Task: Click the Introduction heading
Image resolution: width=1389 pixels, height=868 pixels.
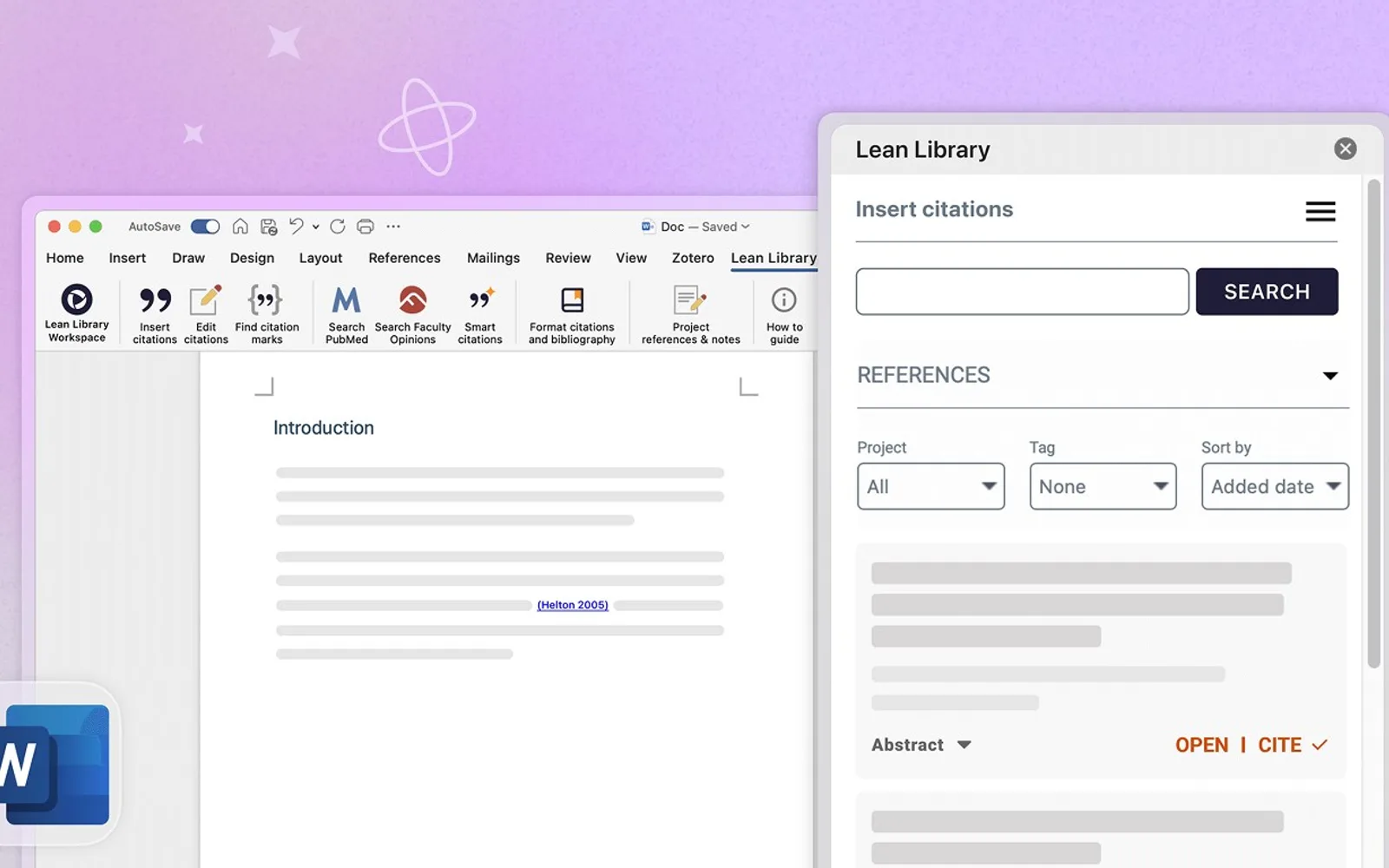Action: tap(324, 428)
